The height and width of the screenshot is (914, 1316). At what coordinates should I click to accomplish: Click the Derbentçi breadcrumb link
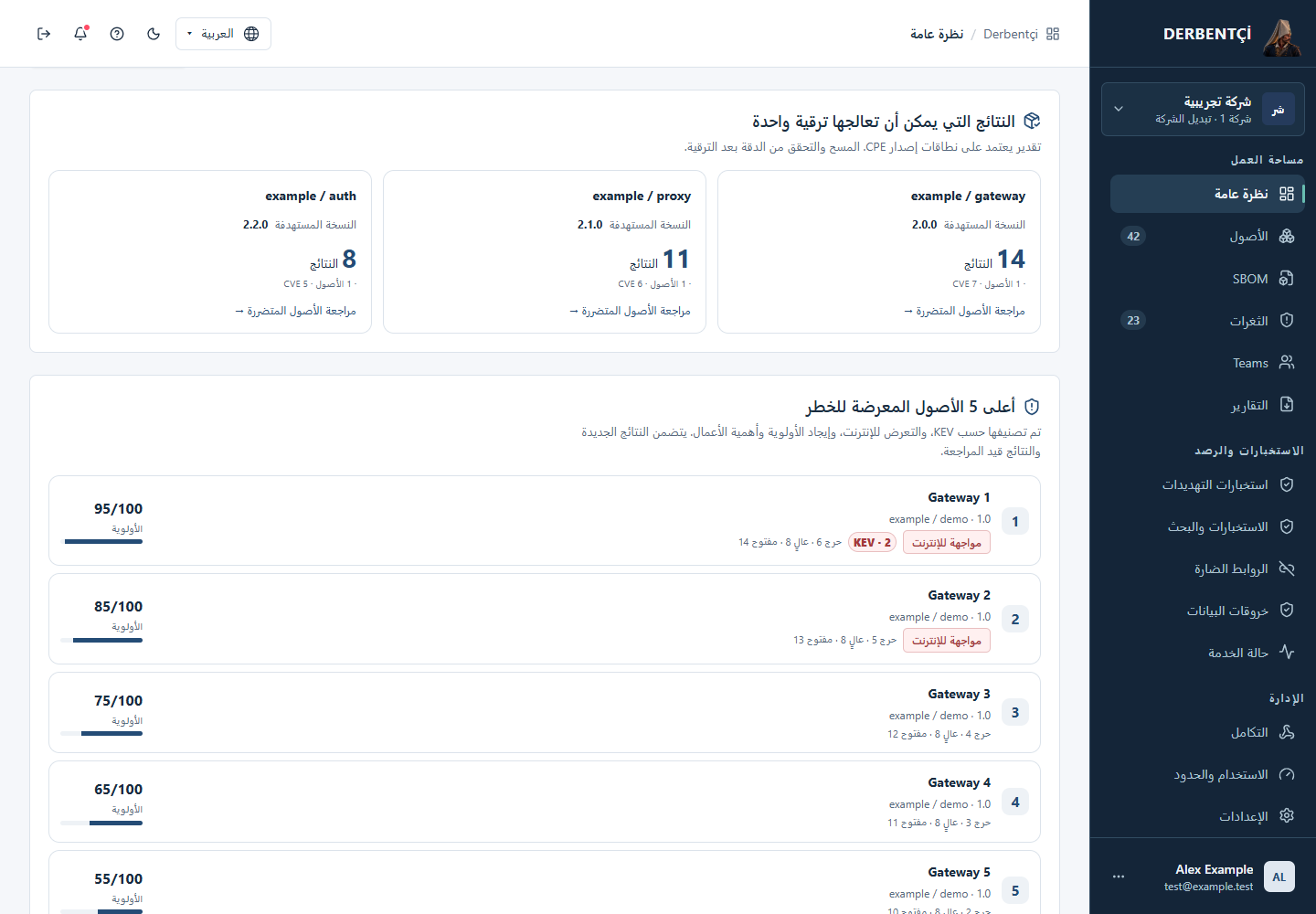coord(1011,34)
